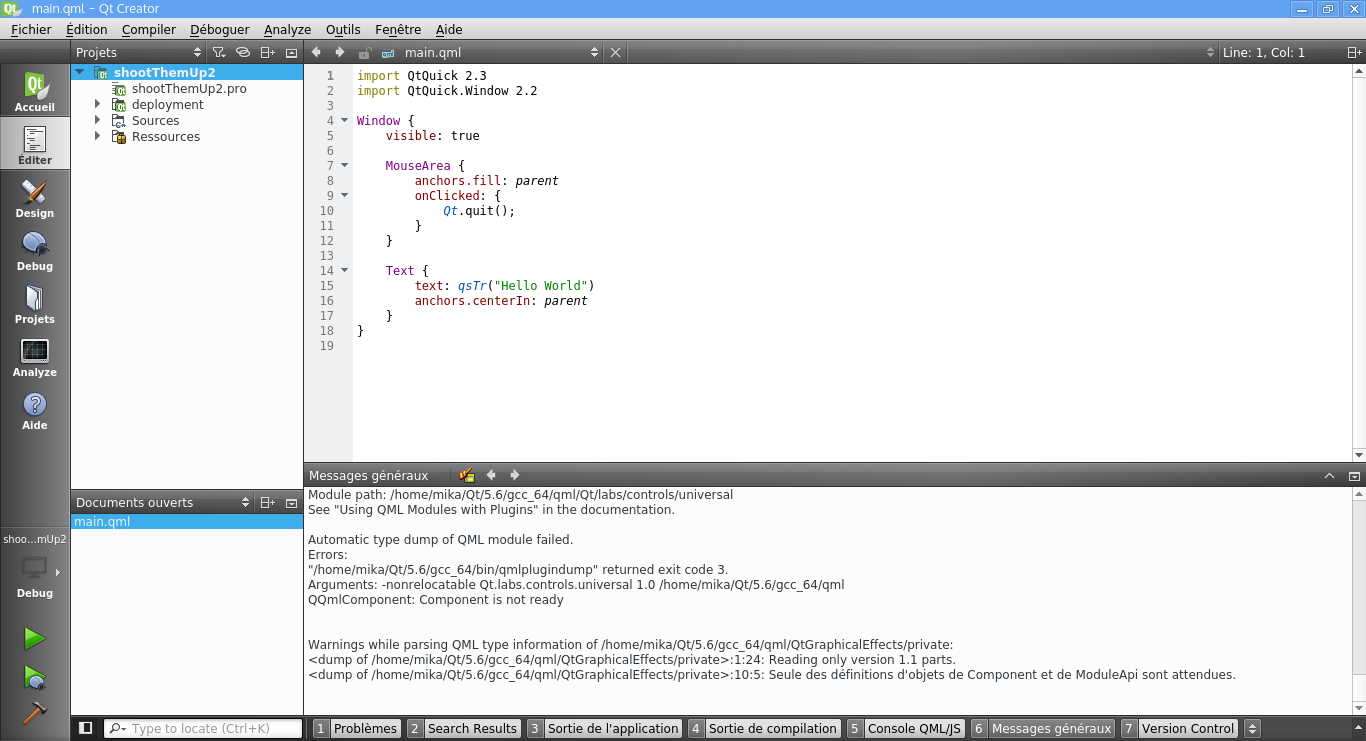Screen dimensions: 1366x741
Task: Open the Aide help mode
Action: click(x=34, y=411)
